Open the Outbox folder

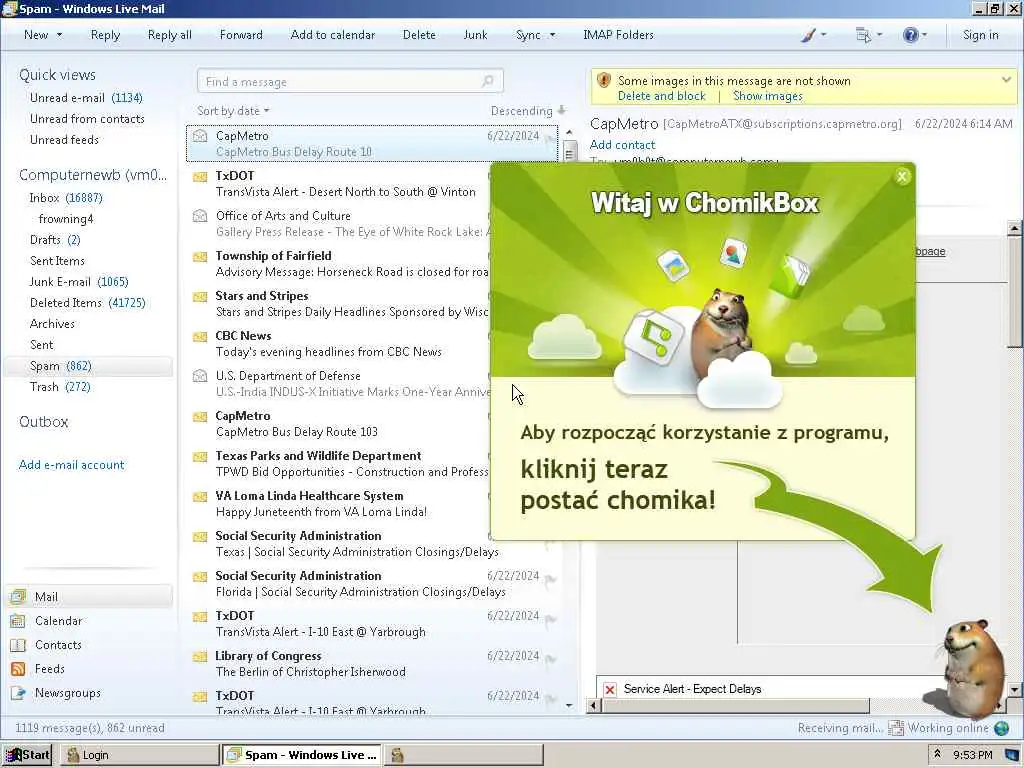click(x=44, y=422)
